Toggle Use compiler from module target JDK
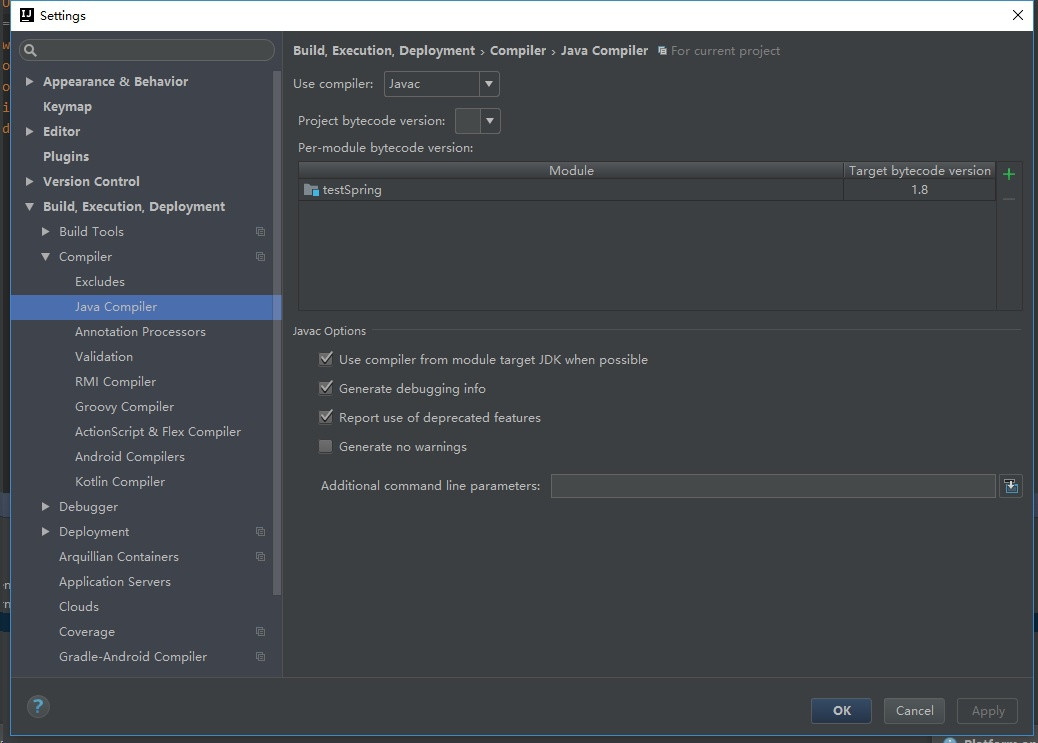This screenshot has width=1038, height=743. (326, 360)
